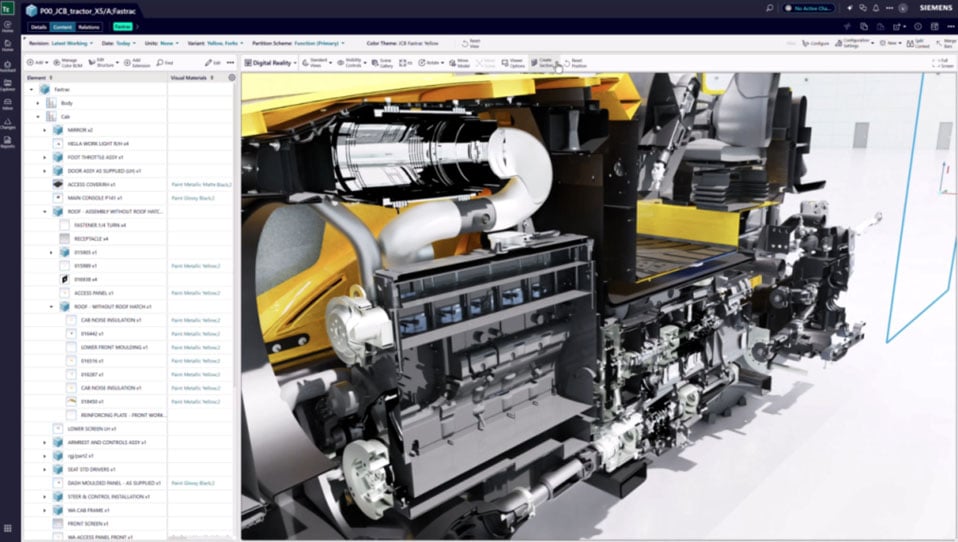958x542 pixels.
Task: Open notifications bell icon
Action: click(876, 8)
